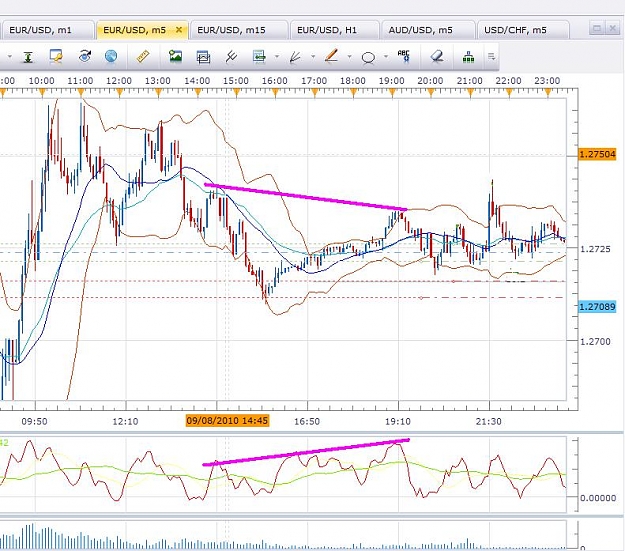Click the 23:00 label on top timeline

click(x=547, y=81)
